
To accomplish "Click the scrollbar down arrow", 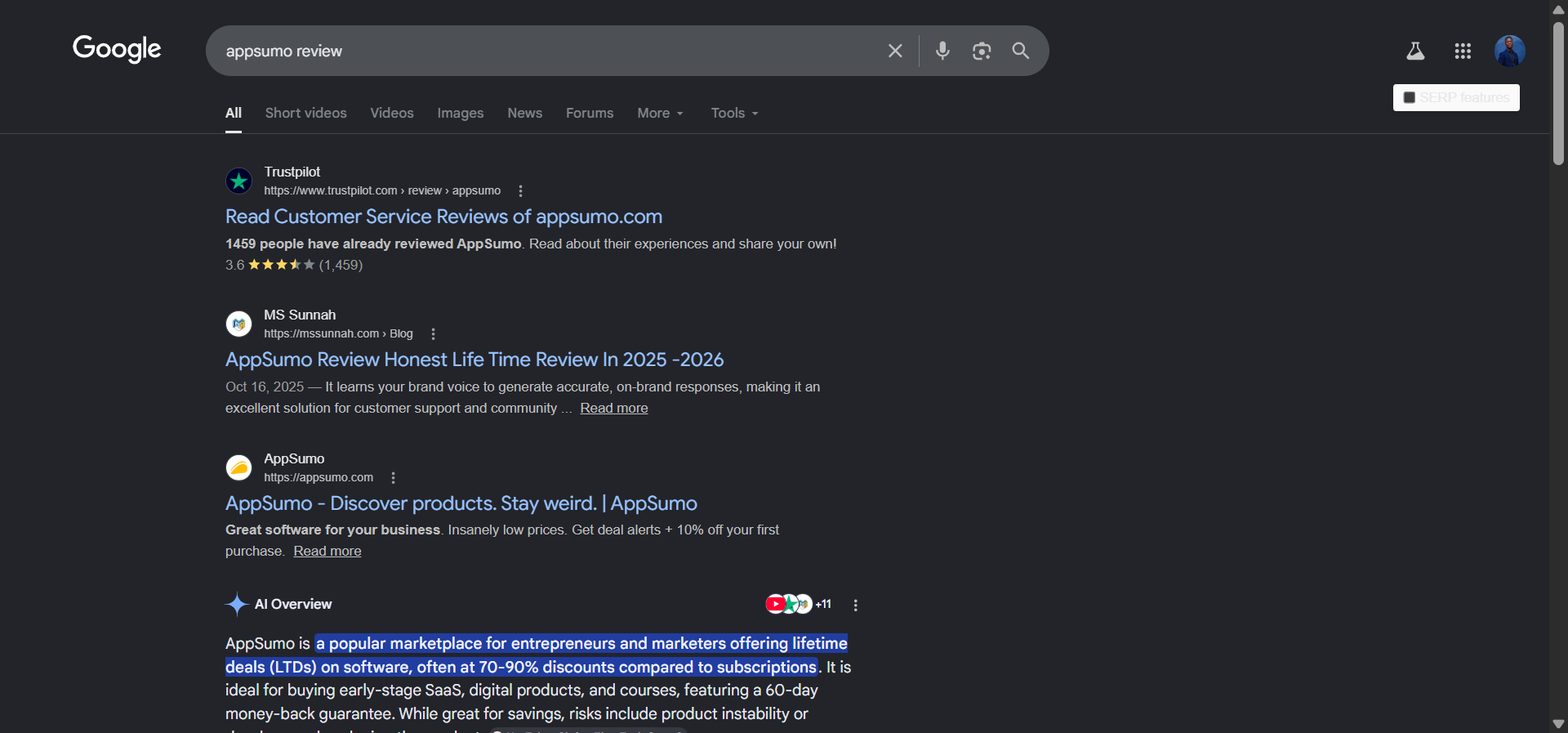I will click(x=1558, y=724).
